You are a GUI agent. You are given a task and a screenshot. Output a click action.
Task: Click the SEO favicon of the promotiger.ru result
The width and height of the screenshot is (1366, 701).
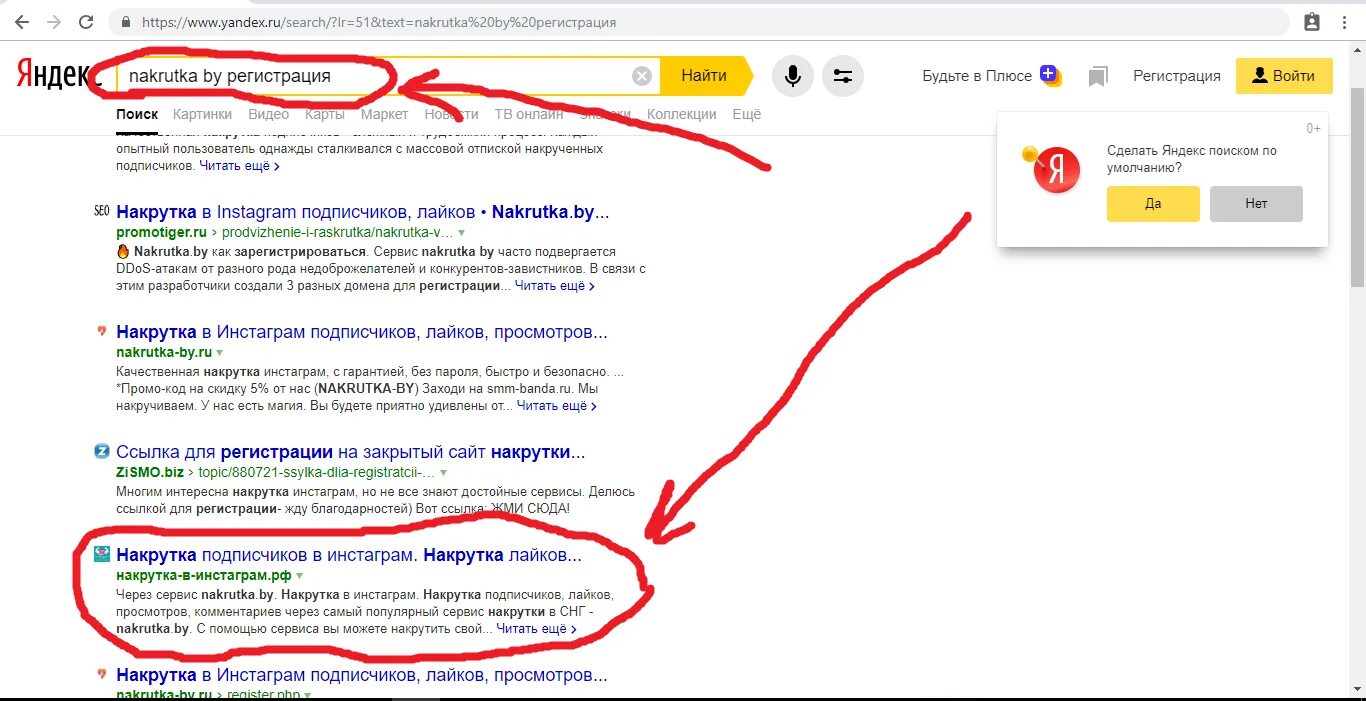[101, 211]
